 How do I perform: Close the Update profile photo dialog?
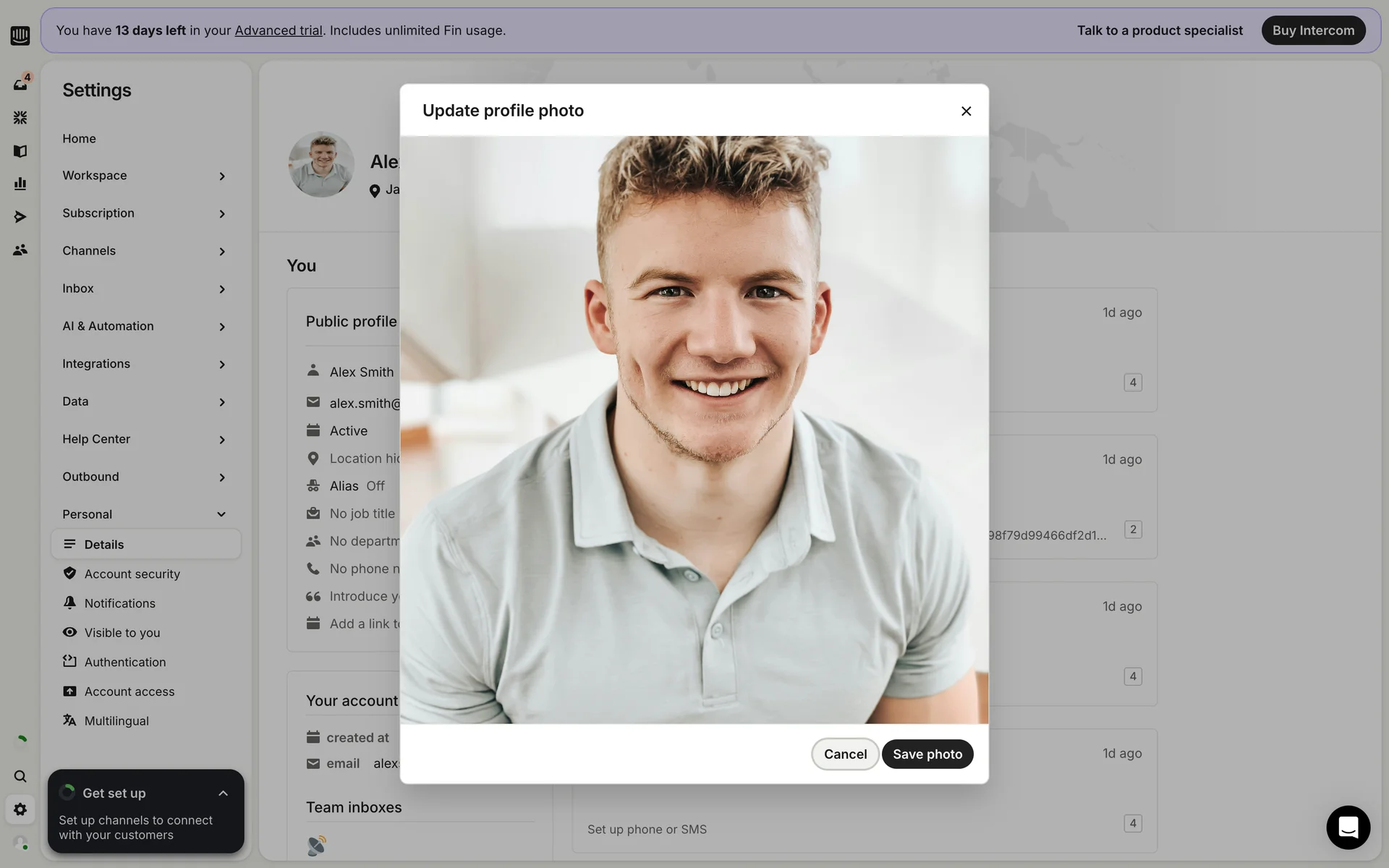point(966,111)
